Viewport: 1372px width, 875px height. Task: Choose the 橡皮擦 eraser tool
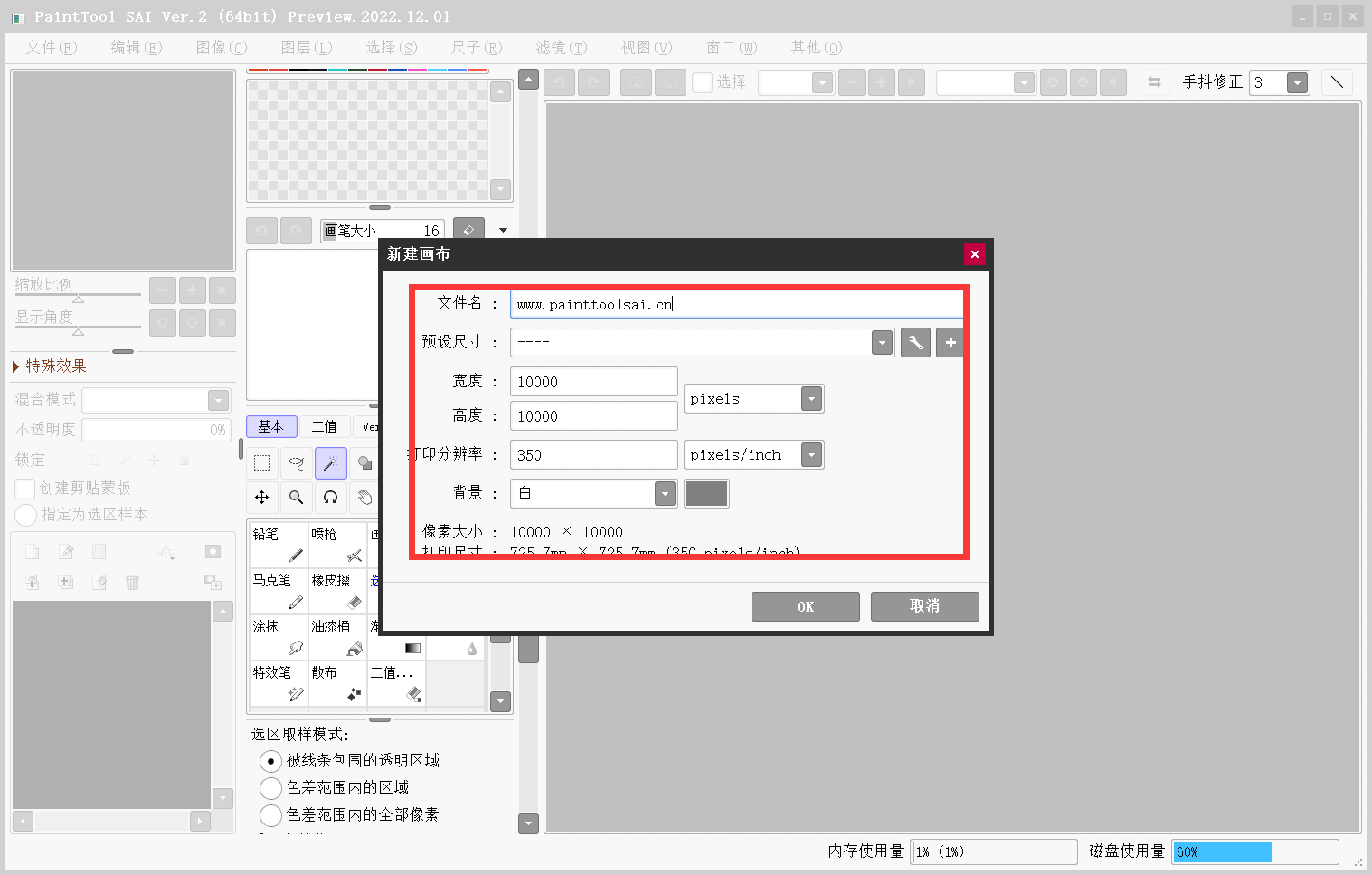[337, 591]
